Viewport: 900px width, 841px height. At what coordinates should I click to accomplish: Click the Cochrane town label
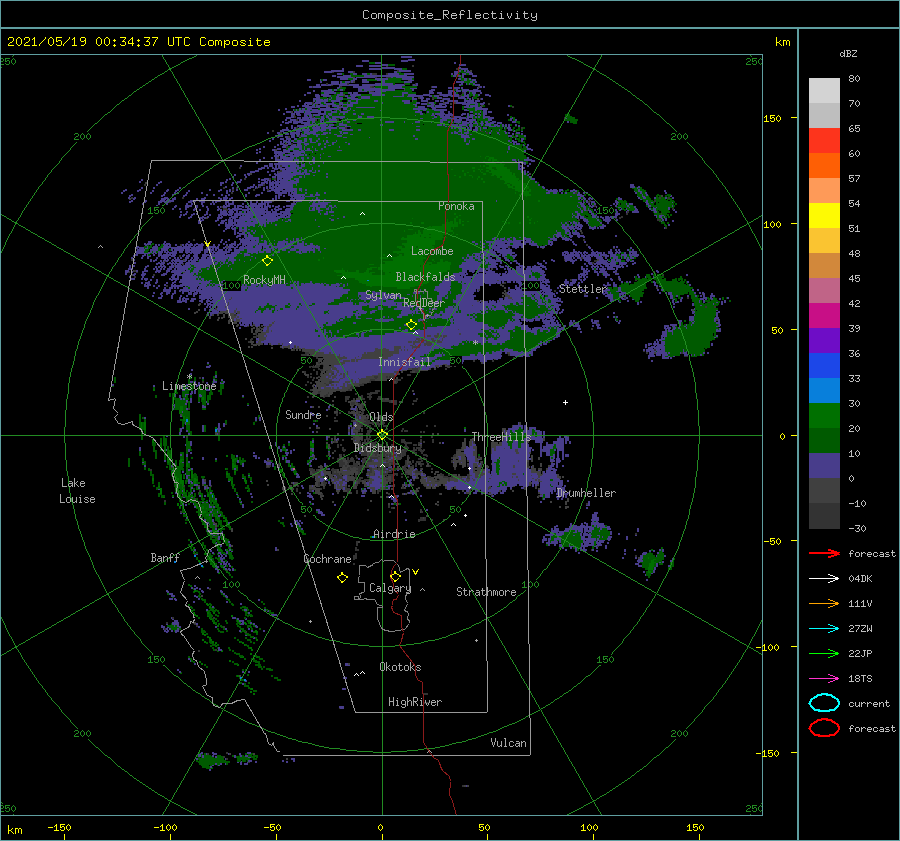point(327,559)
